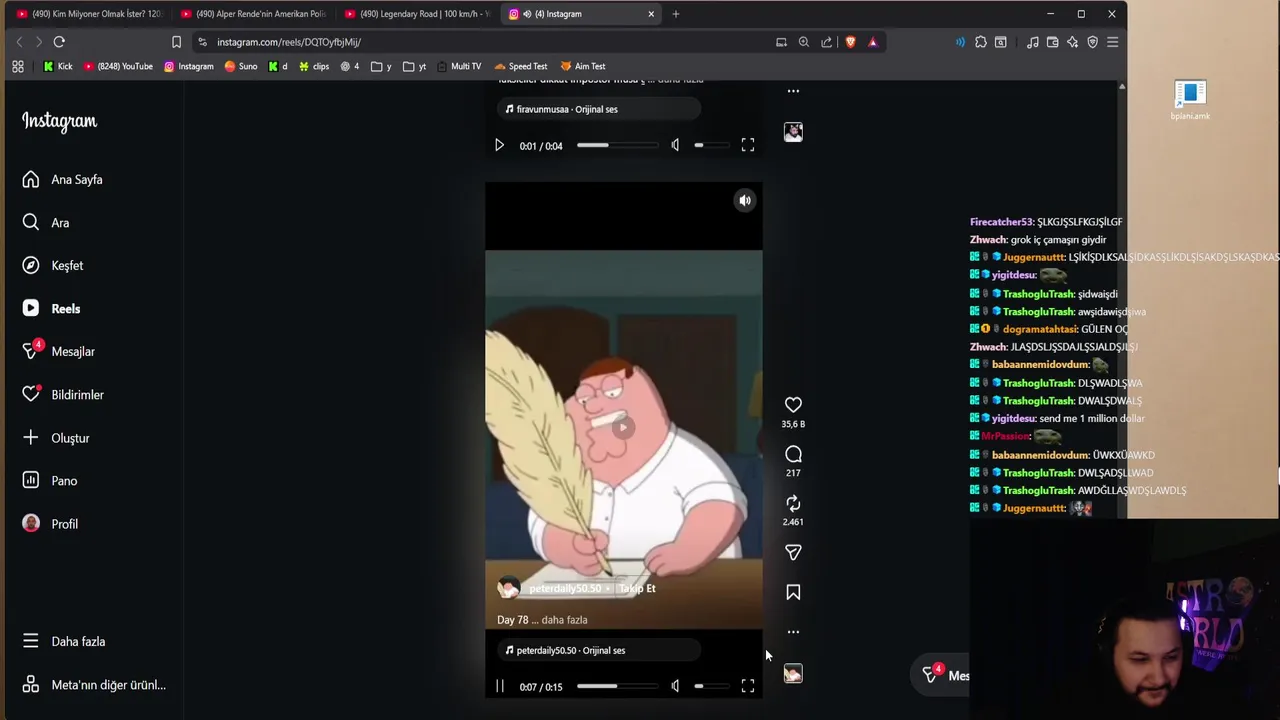This screenshot has width=1280, height=720.
Task: Open Profil page
Action: point(50,524)
